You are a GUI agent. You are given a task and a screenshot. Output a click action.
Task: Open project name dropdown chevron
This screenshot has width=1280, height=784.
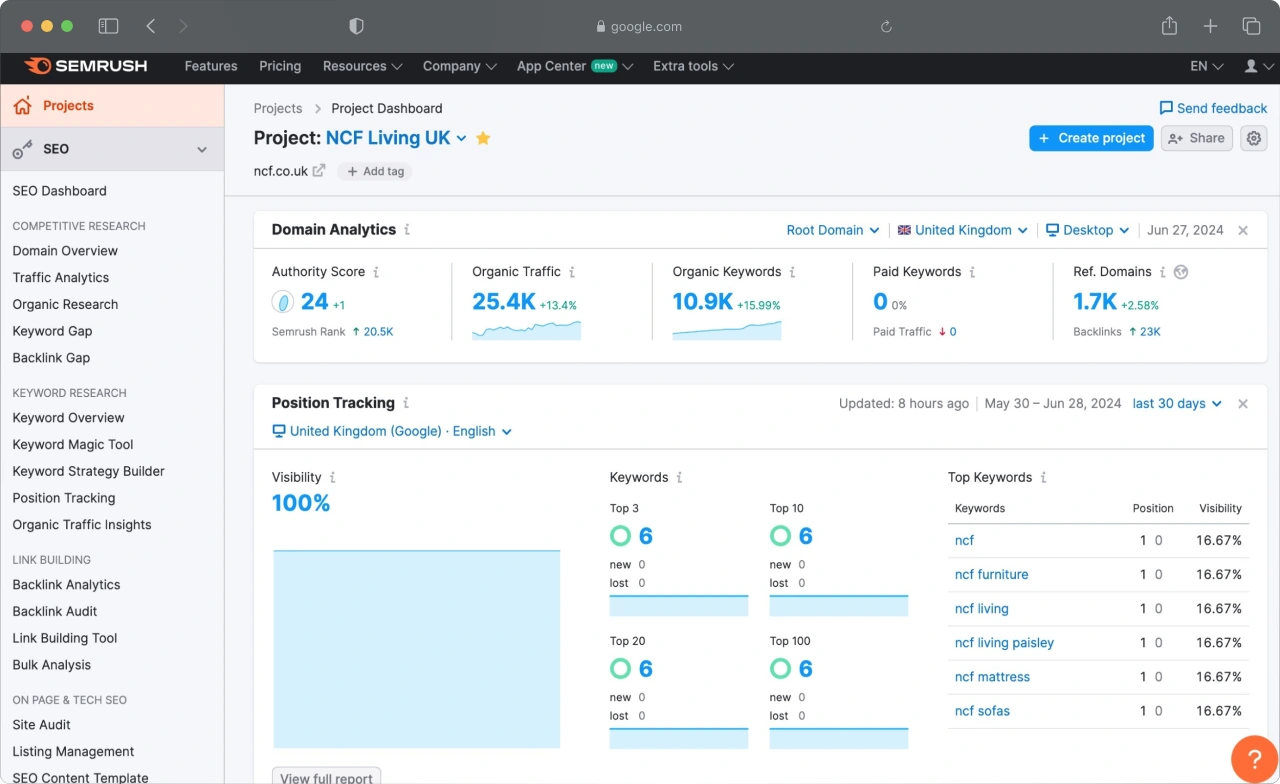pos(461,139)
